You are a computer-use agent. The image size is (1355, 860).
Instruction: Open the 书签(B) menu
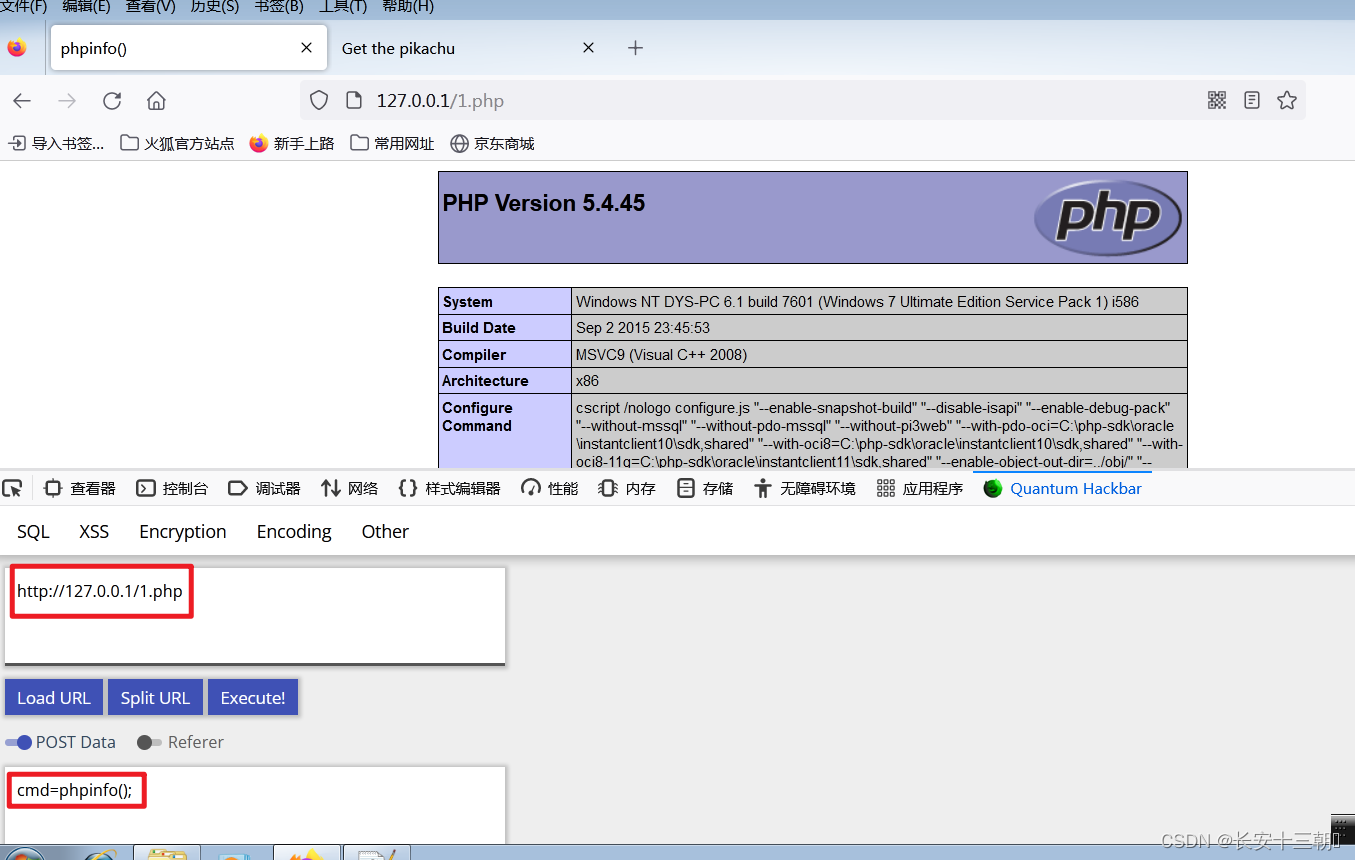coord(279,7)
